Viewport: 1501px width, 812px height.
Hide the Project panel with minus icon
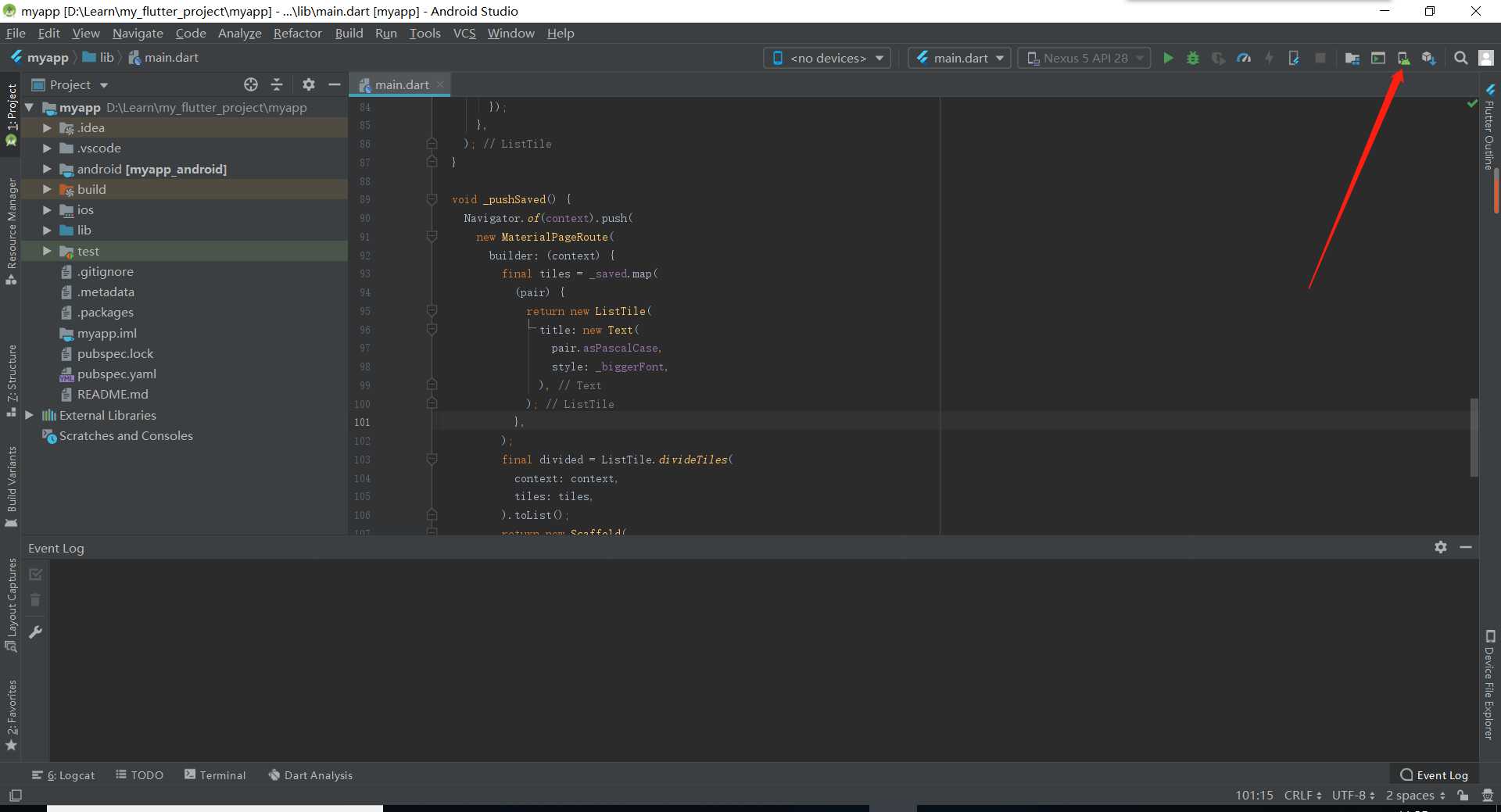click(335, 84)
